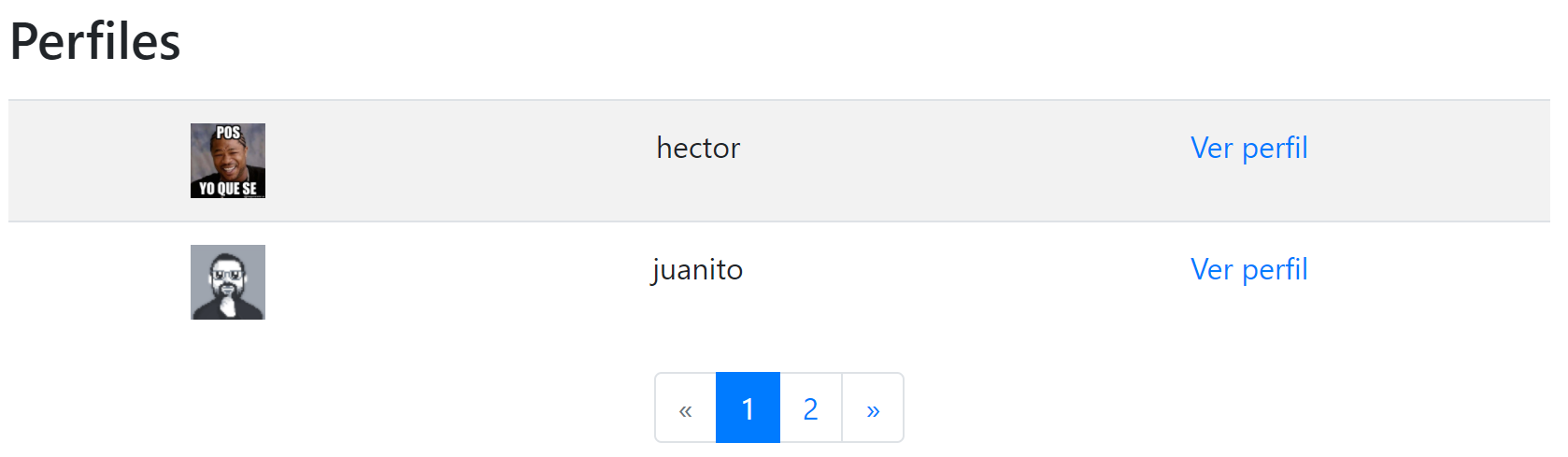Select page 1 in pagination
The height and width of the screenshot is (457, 1568).
[748, 408]
